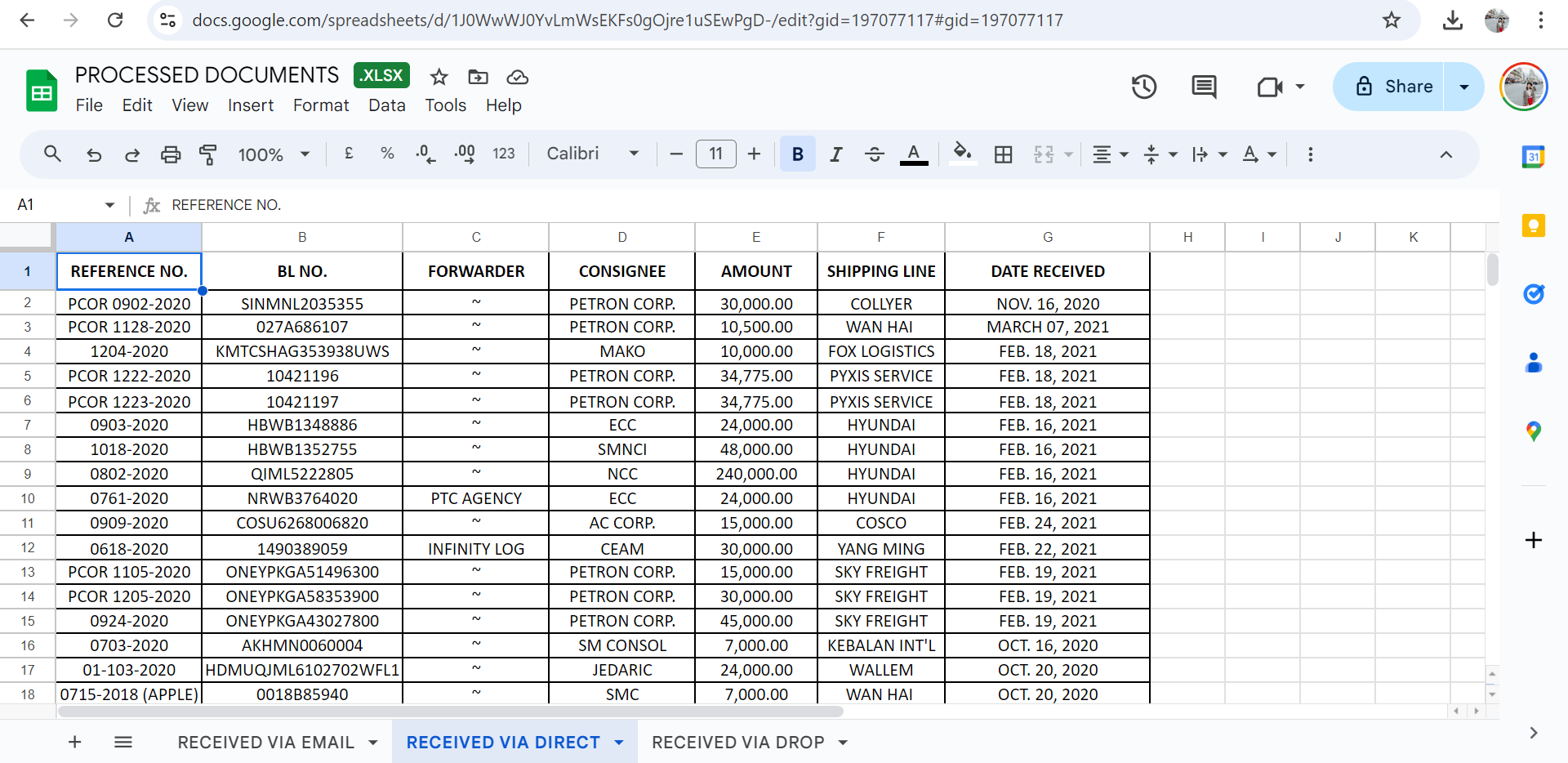
Task: Switch to RECEIVED VIA DROP sheet
Action: click(738, 742)
